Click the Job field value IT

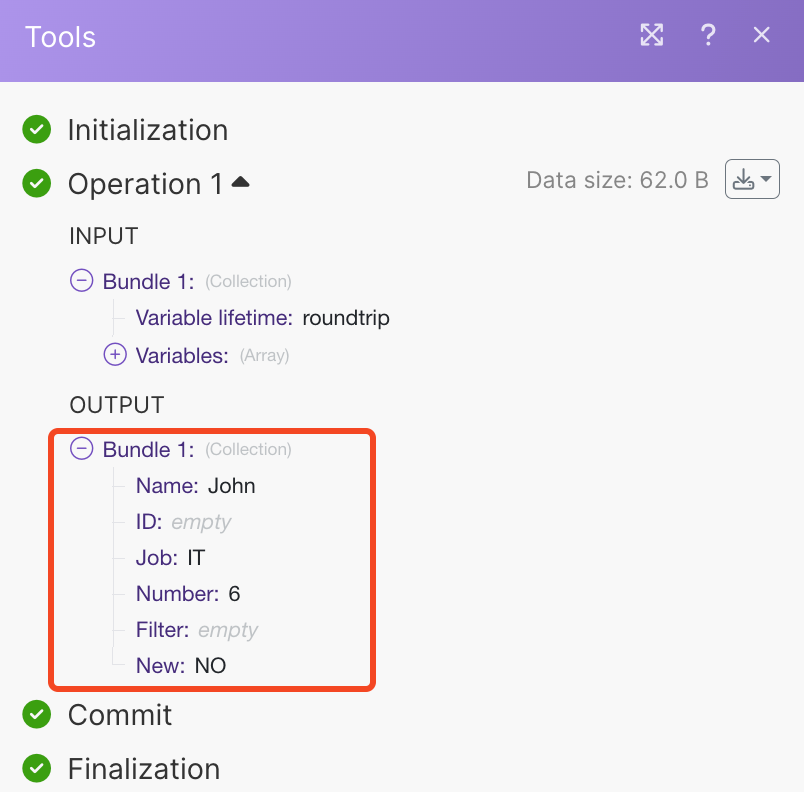pyautogui.click(x=196, y=558)
